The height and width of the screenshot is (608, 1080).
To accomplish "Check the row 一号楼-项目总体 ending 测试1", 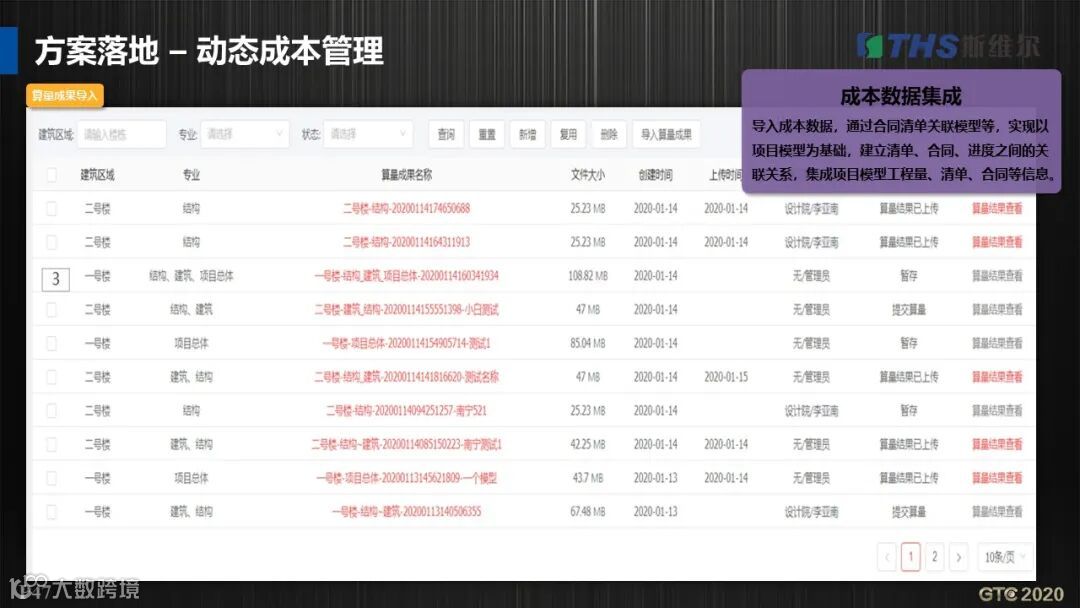I will [52, 343].
